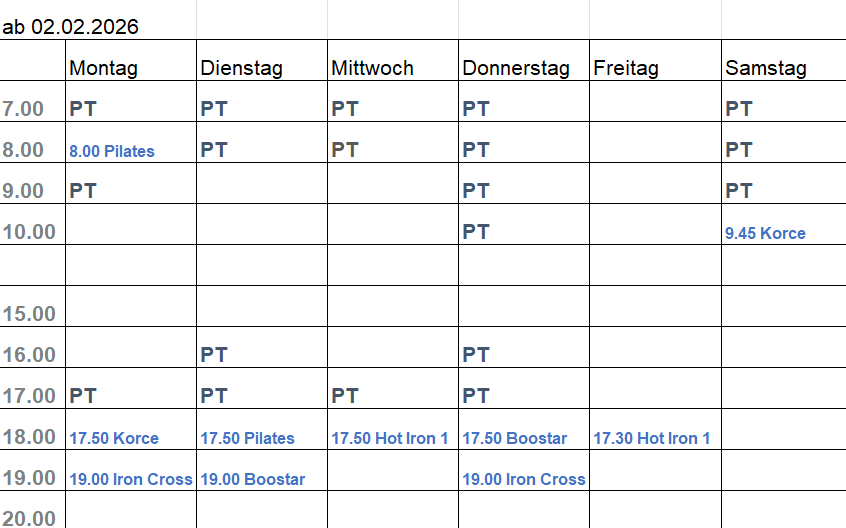Open the 17.50 Hot Iron 1 class
846x528 pixels.
coord(390,438)
